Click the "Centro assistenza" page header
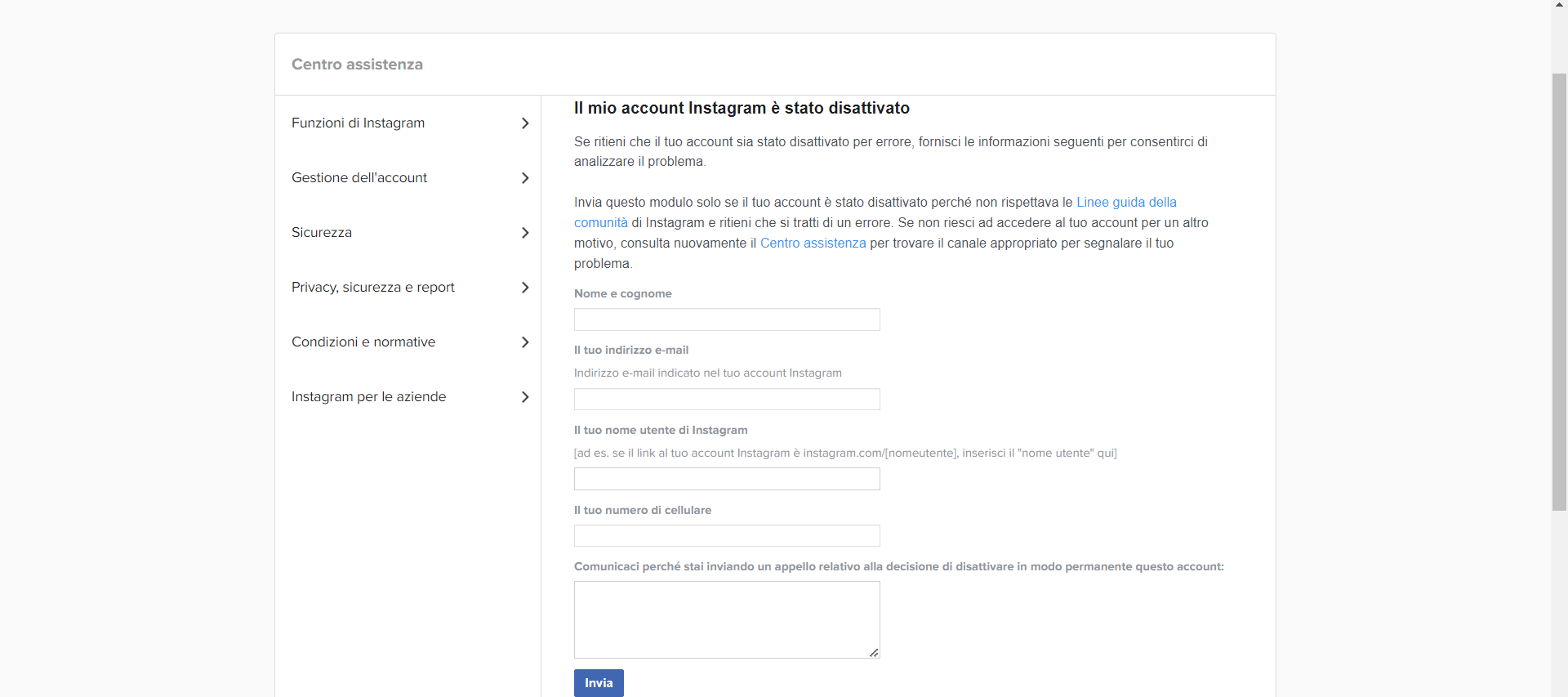The image size is (1568, 697). (x=357, y=64)
